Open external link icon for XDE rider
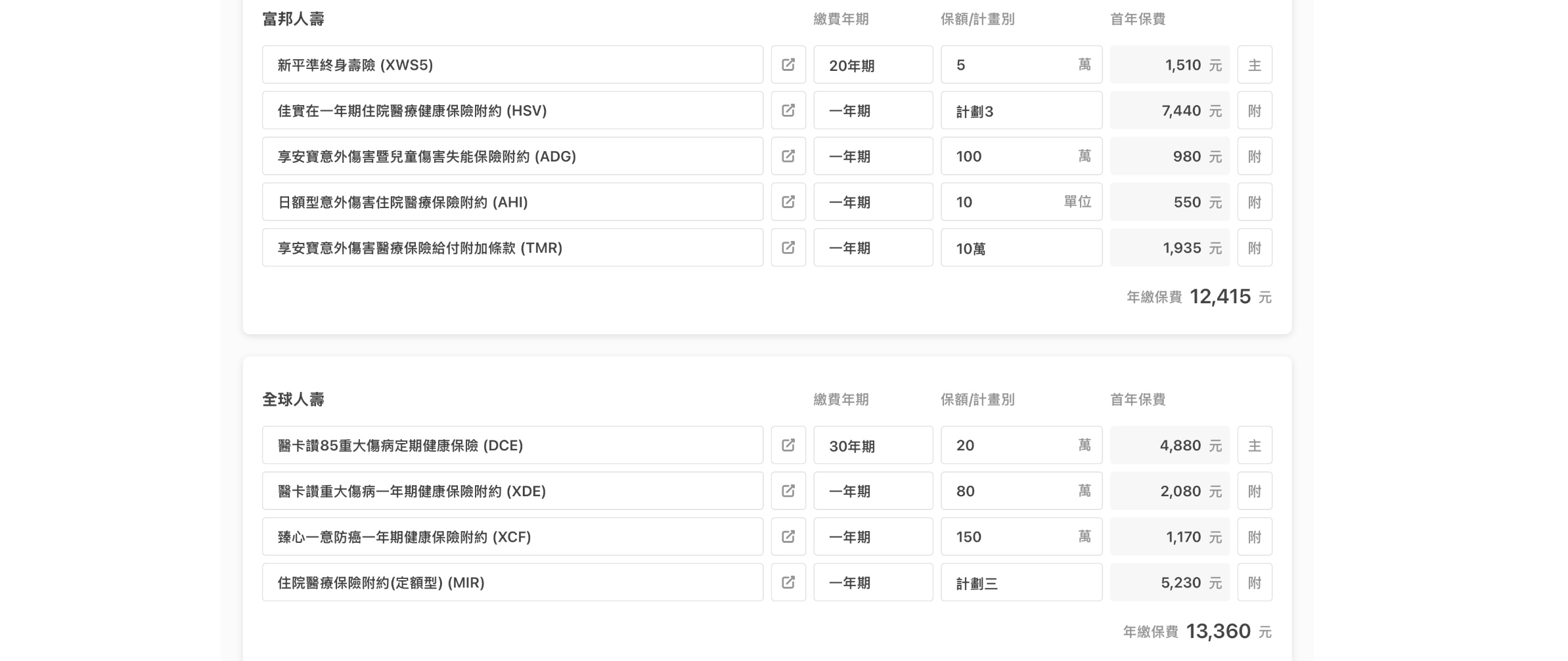Screen dimensions: 1568x661 click(x=788, y=491)
